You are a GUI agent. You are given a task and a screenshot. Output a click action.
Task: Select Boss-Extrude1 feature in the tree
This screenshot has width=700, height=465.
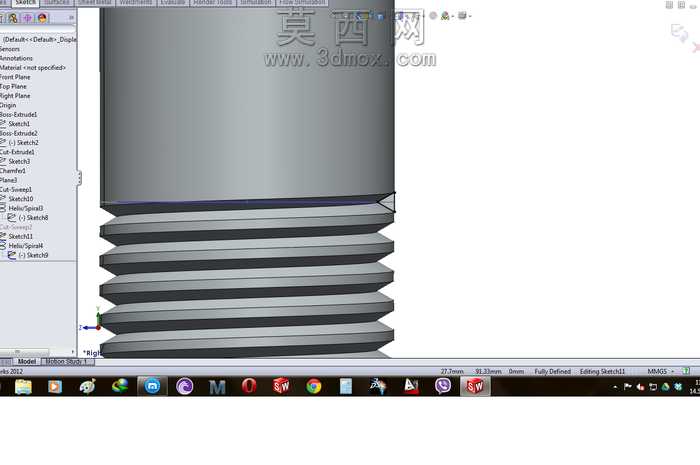(x=18, y=114)
